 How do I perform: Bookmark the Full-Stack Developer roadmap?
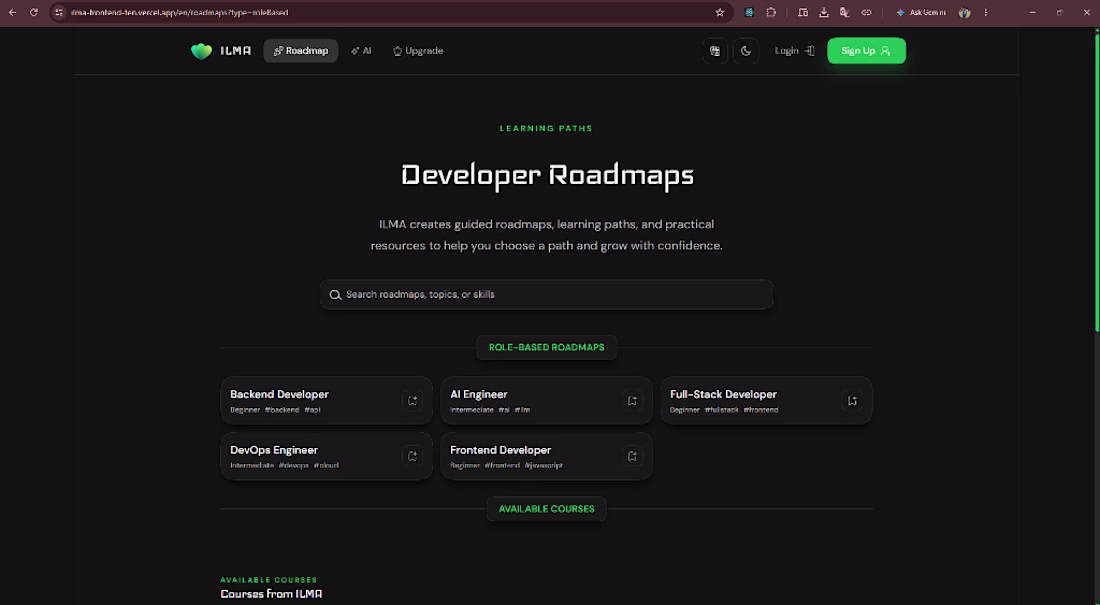pyautogui.click(x=852, y=401)
